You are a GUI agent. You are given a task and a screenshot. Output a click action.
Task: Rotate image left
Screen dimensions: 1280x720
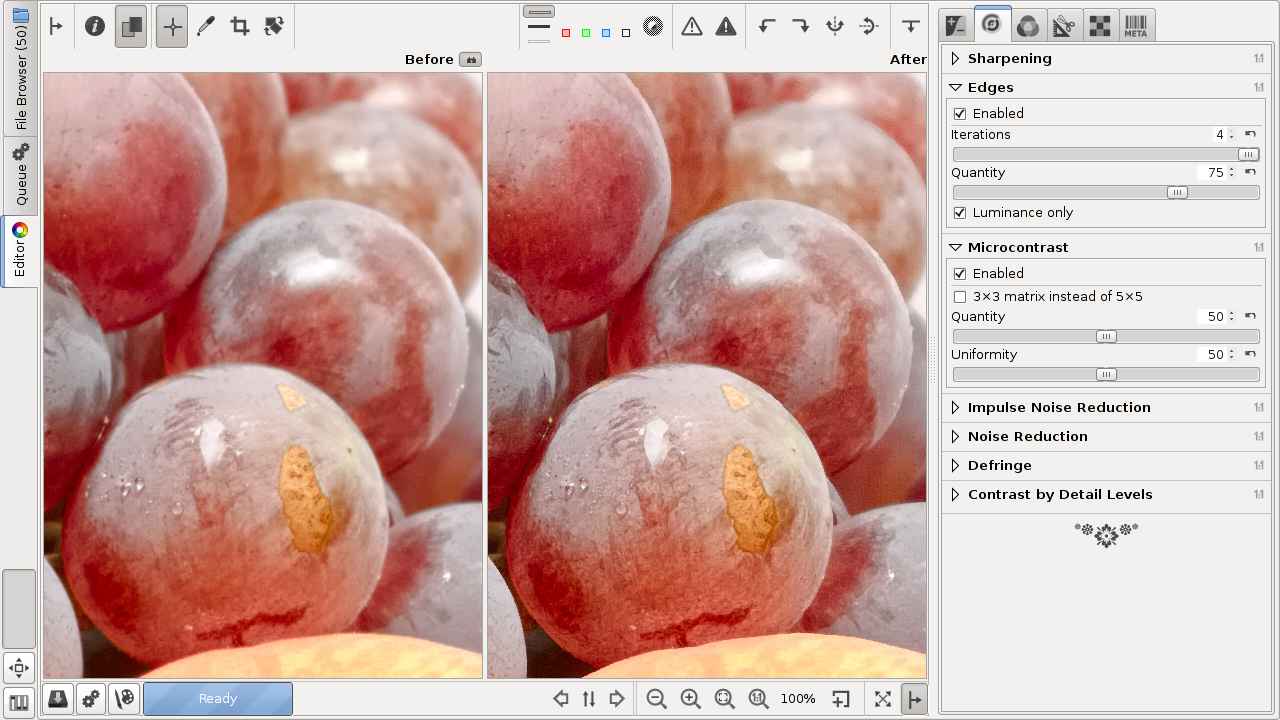[767, 27]
